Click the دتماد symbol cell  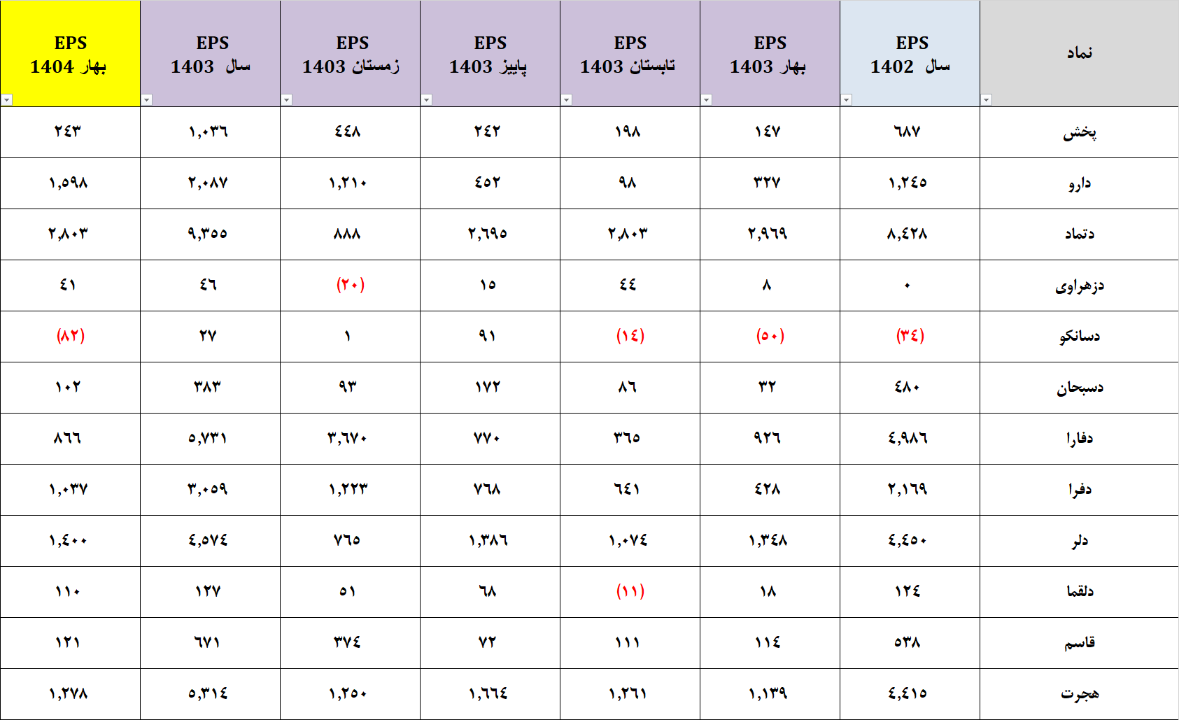point(1078,234)
